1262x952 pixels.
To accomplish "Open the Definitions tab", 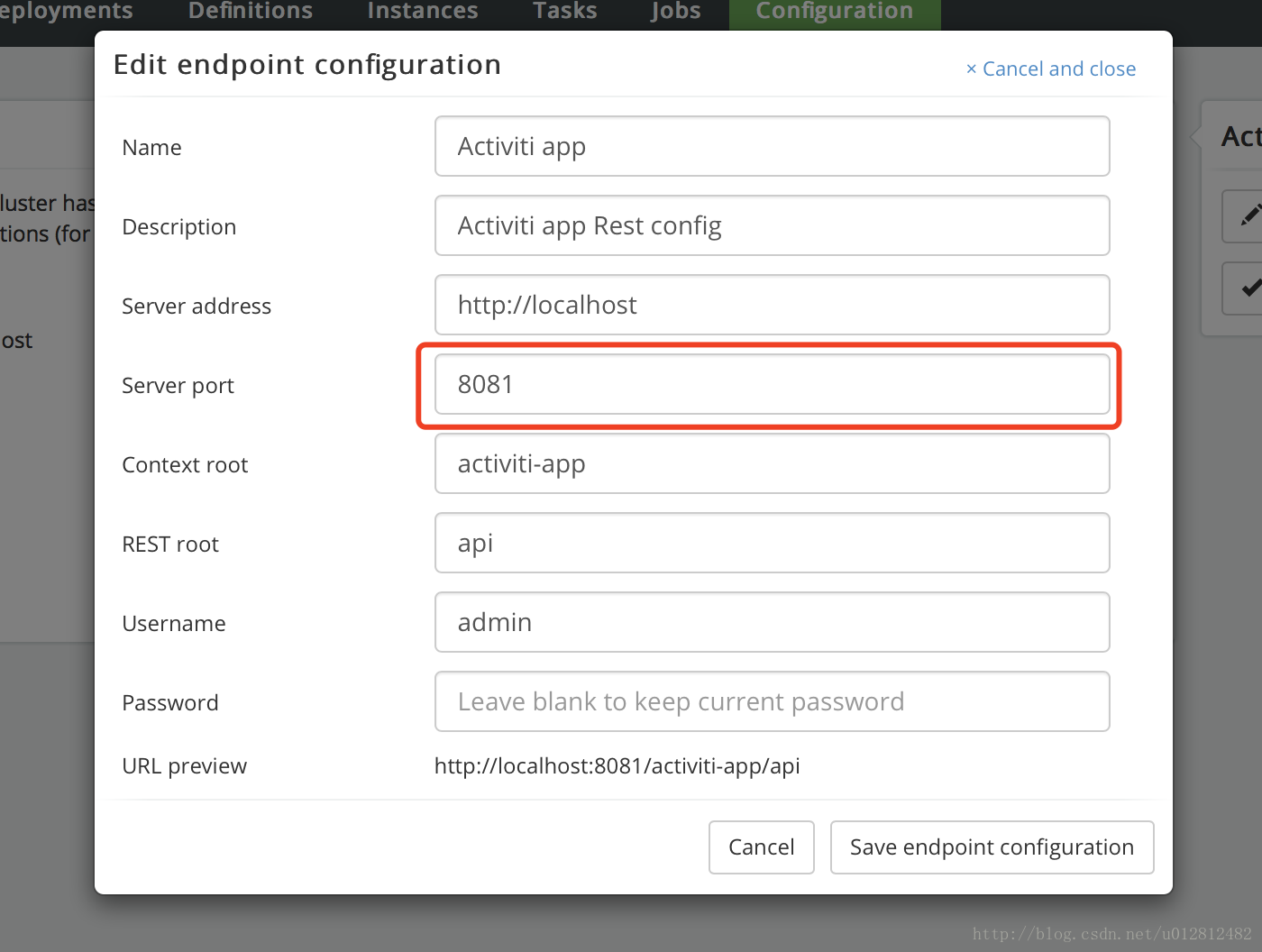I will 251,11.
